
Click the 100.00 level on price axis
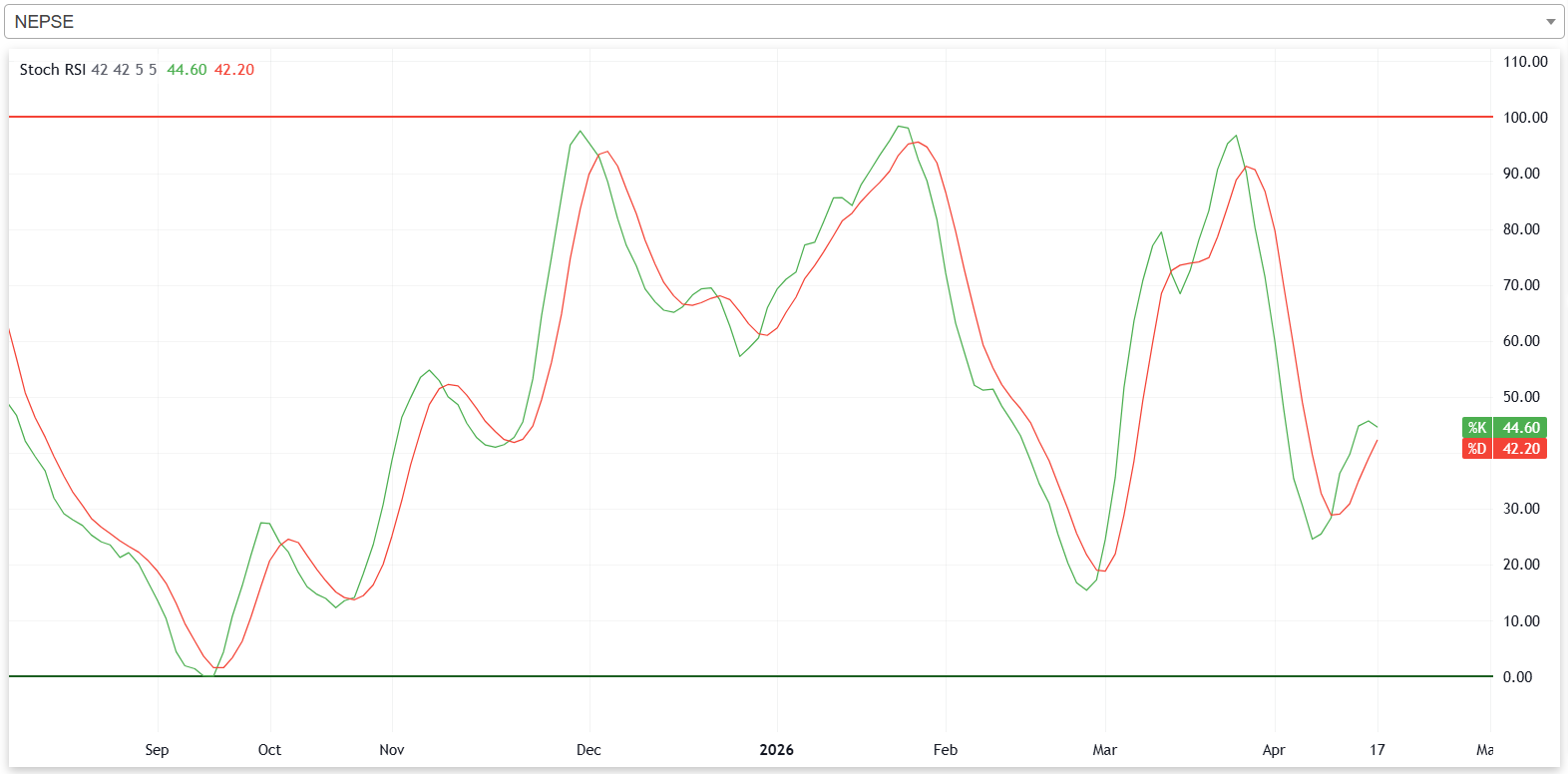[x=1525, y=118]
